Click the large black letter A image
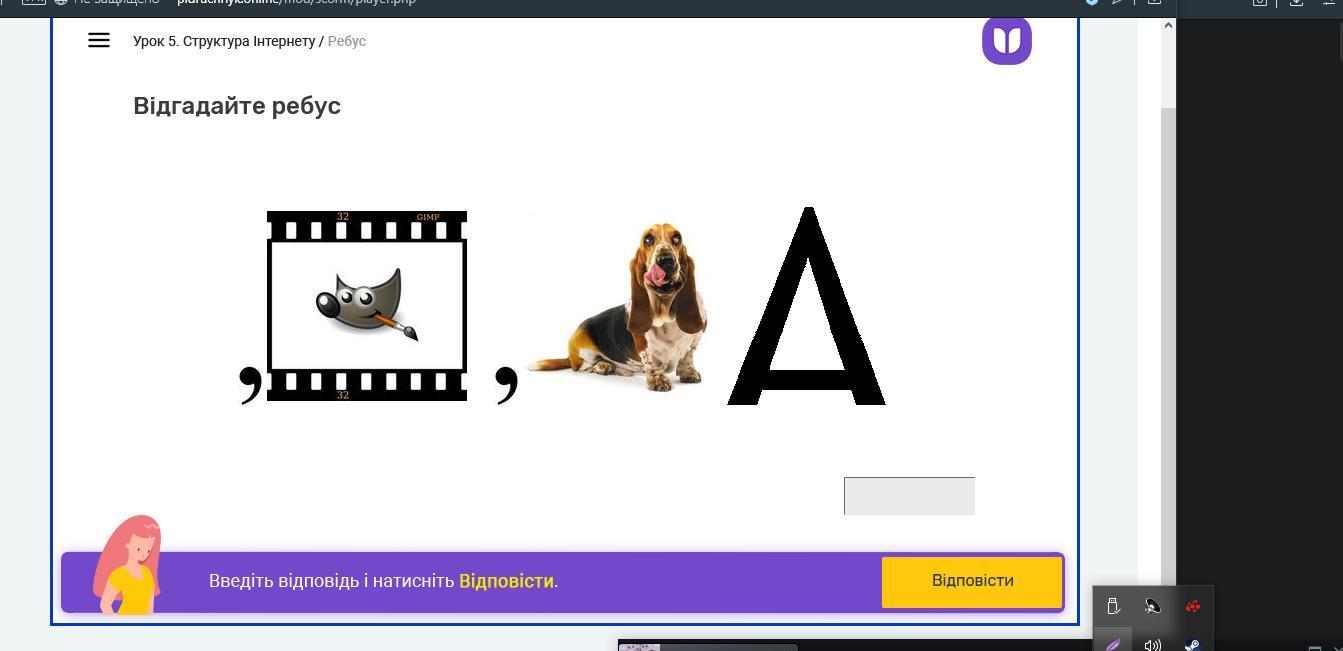Image resolution: width=1343 pixels, height=651 pixels. pyautogui.click(x=806, y=306)
